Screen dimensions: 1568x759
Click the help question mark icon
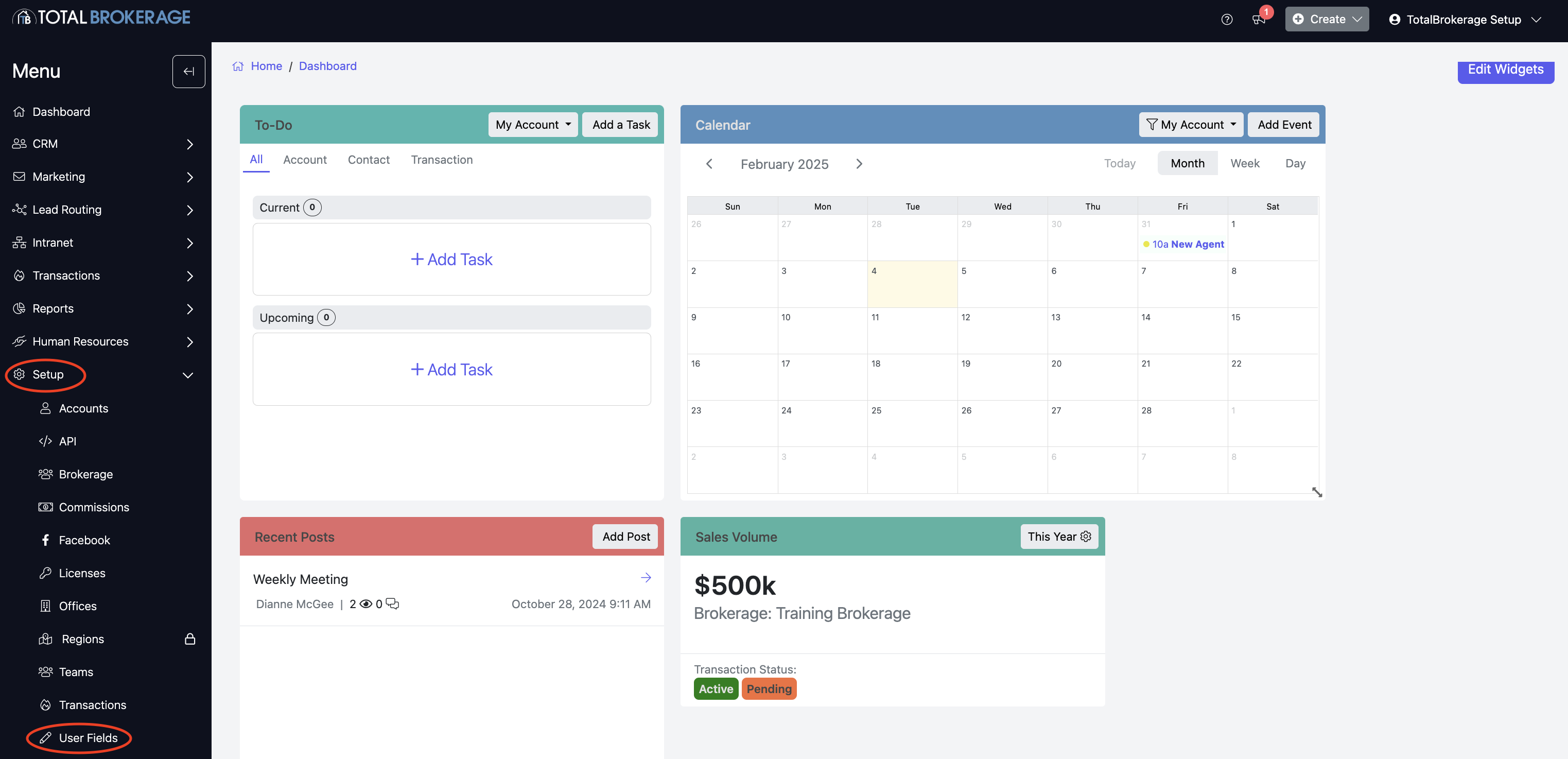[1227, 20]
